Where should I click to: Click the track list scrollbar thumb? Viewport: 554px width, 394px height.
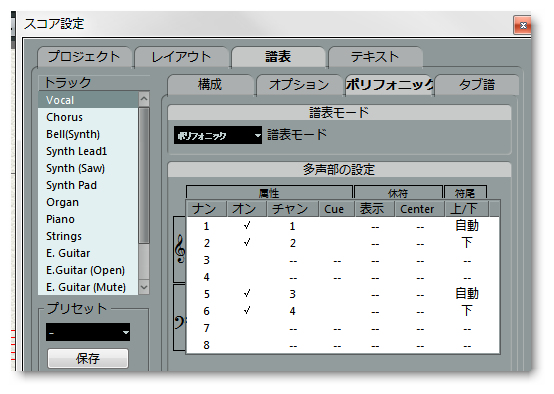coord(144,175)
